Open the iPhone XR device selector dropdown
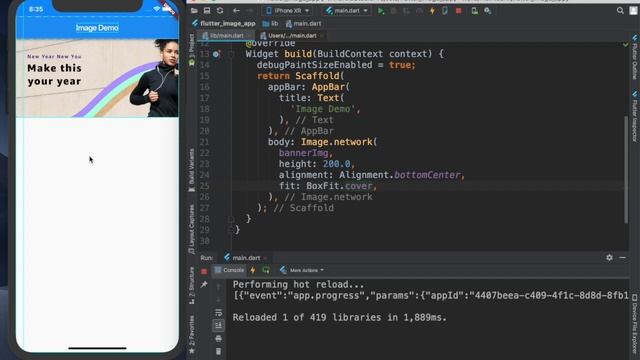 coord(287,11)
